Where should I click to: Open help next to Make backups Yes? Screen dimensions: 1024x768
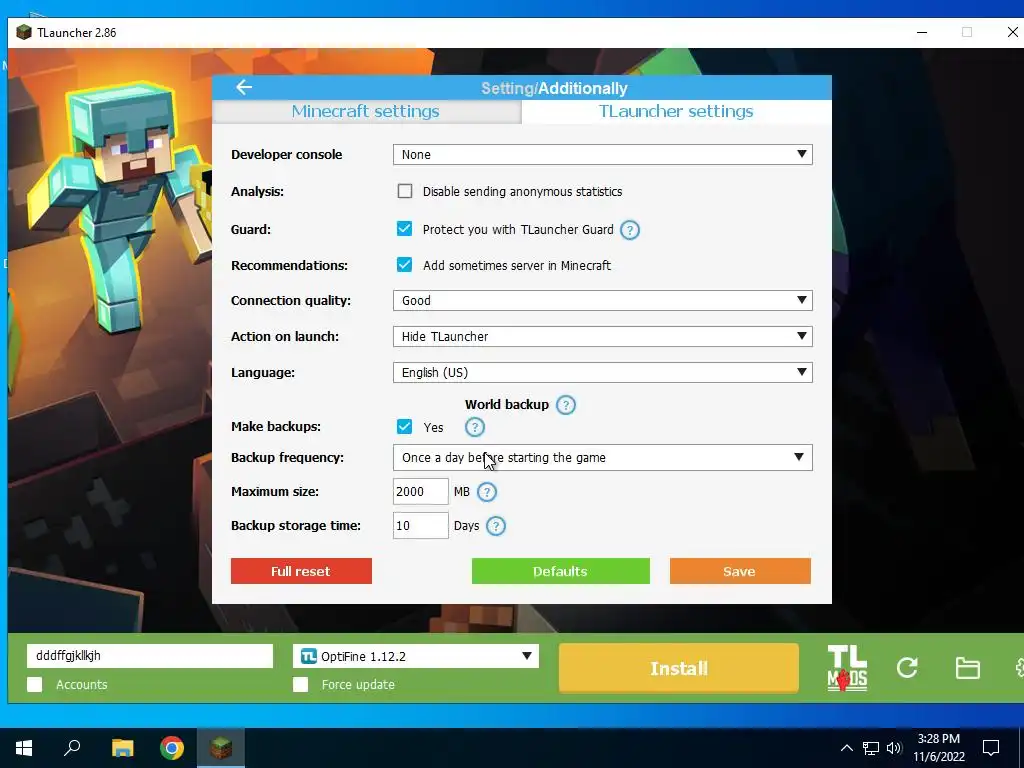[x=475, y=427]
